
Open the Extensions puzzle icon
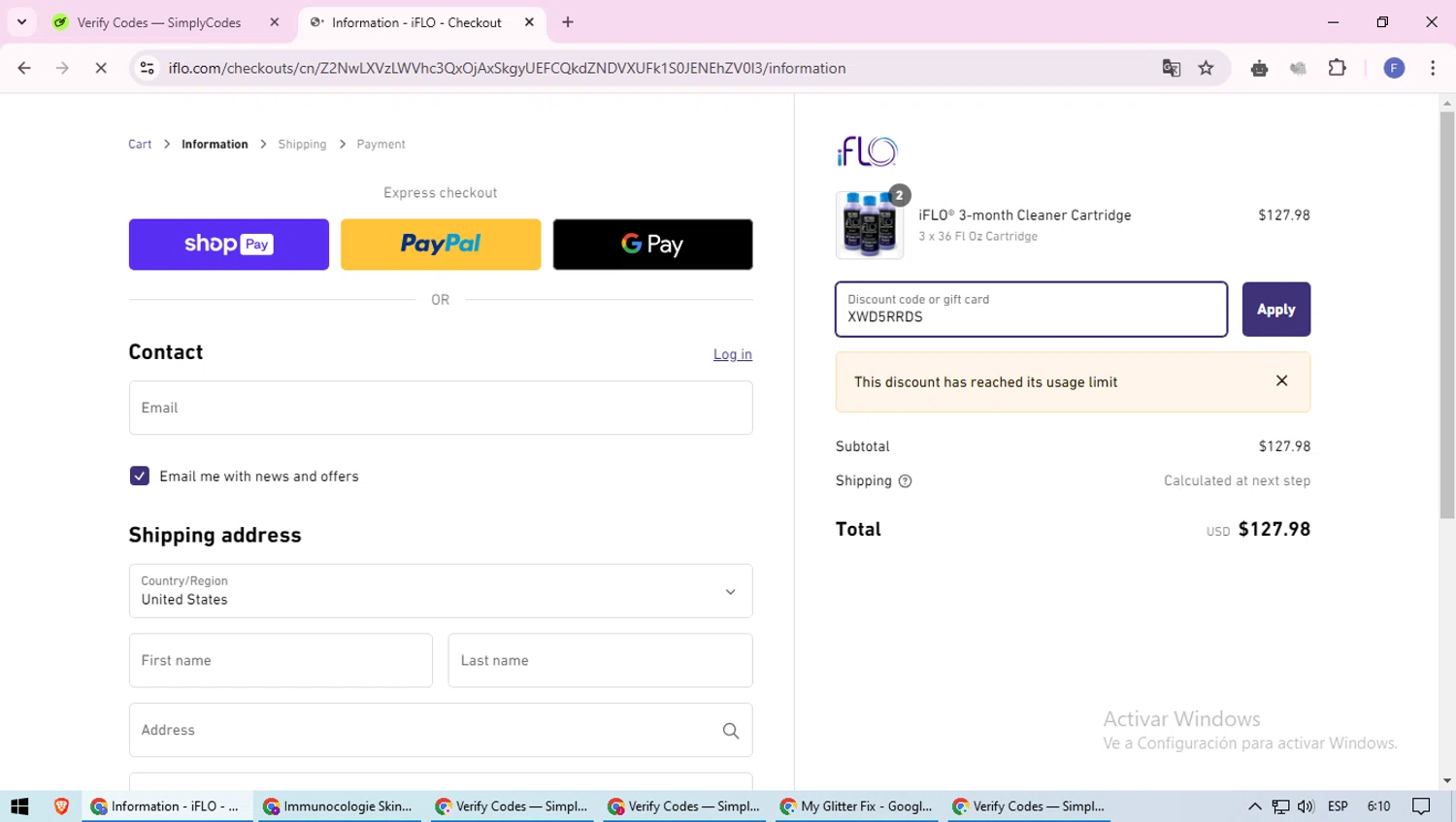coord(1338,68)
